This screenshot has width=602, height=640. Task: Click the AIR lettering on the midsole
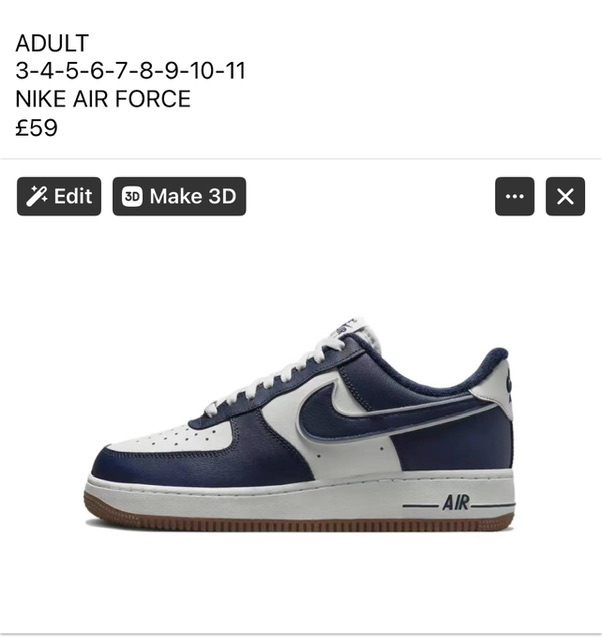(x=456, y=502)
